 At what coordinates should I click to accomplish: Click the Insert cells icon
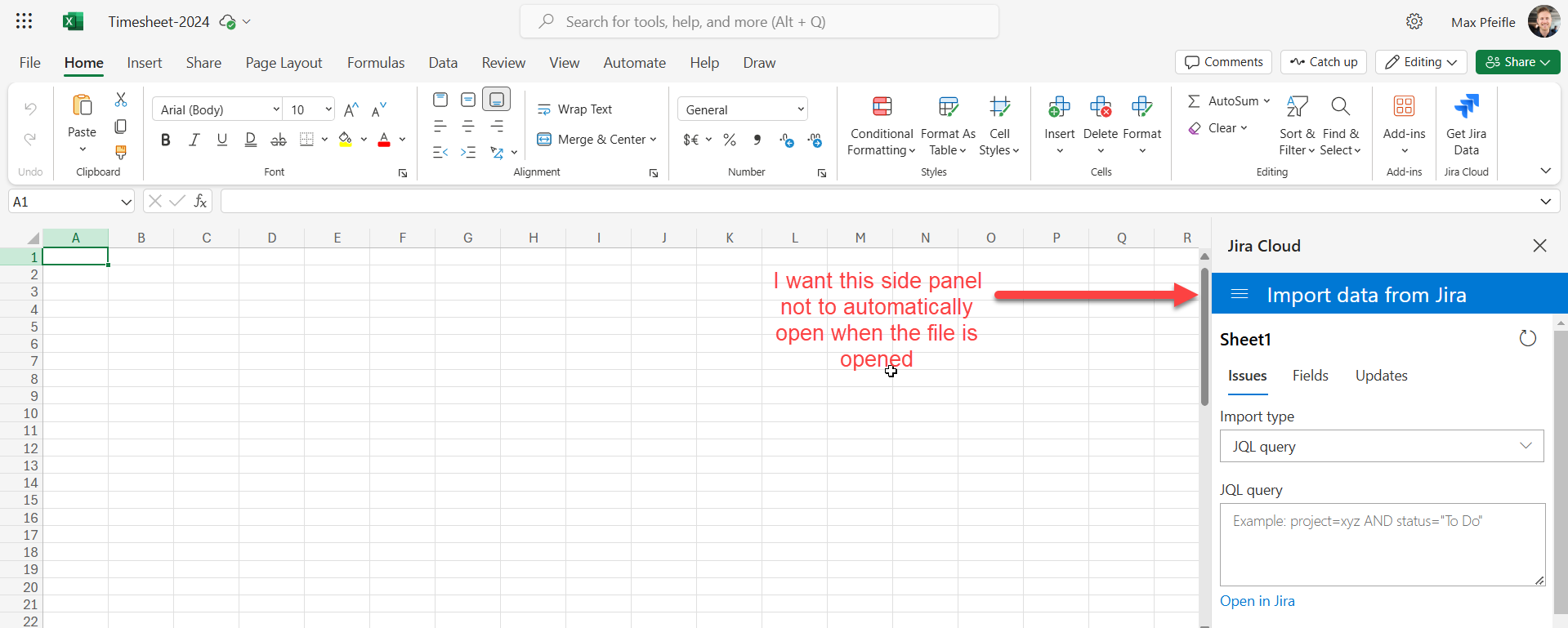click(x=1059, y=106)
